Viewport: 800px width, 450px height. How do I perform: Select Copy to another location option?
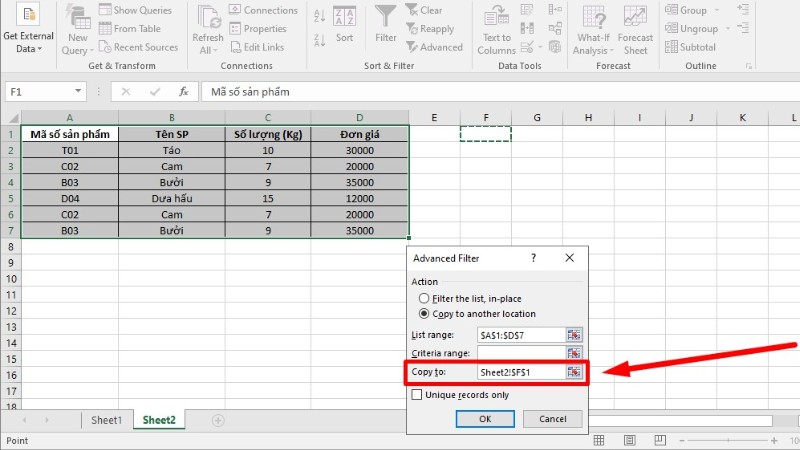point(424,312)
